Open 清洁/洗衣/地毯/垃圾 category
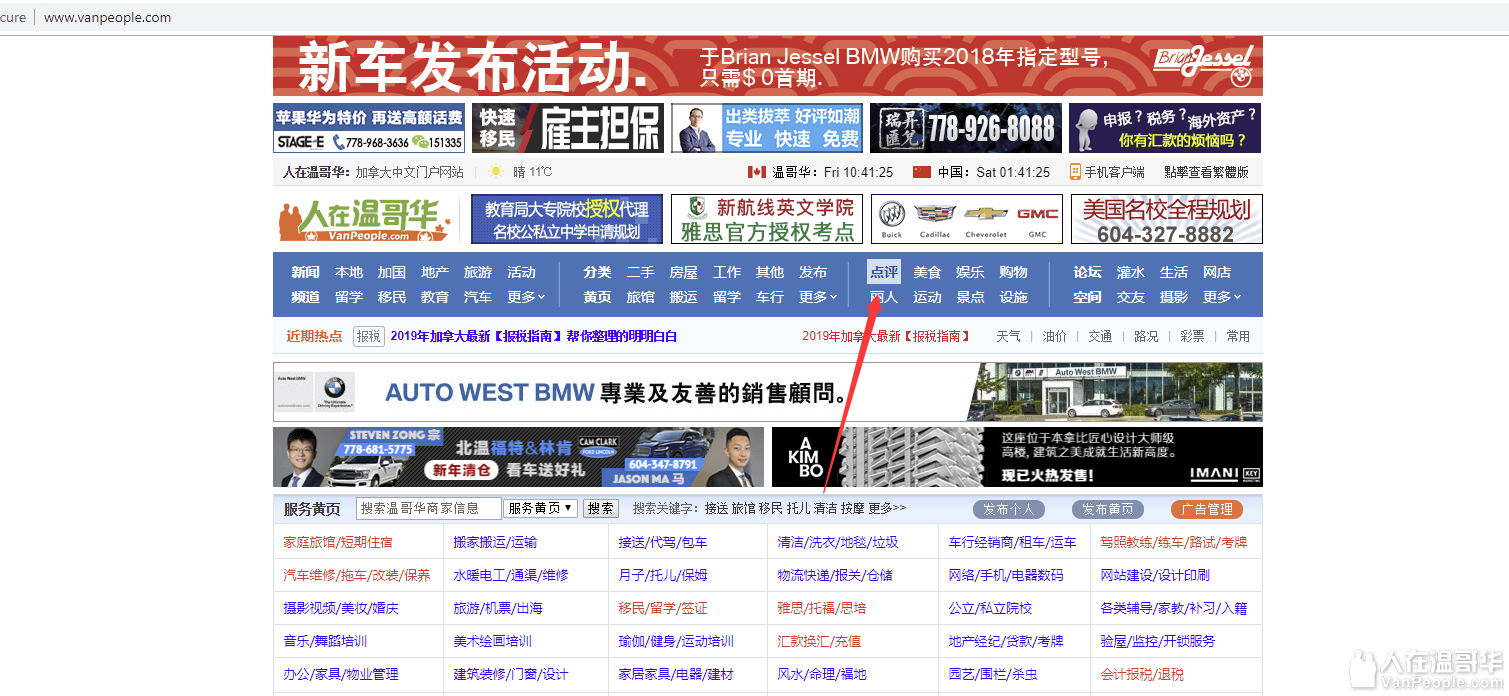 [838, 542]
